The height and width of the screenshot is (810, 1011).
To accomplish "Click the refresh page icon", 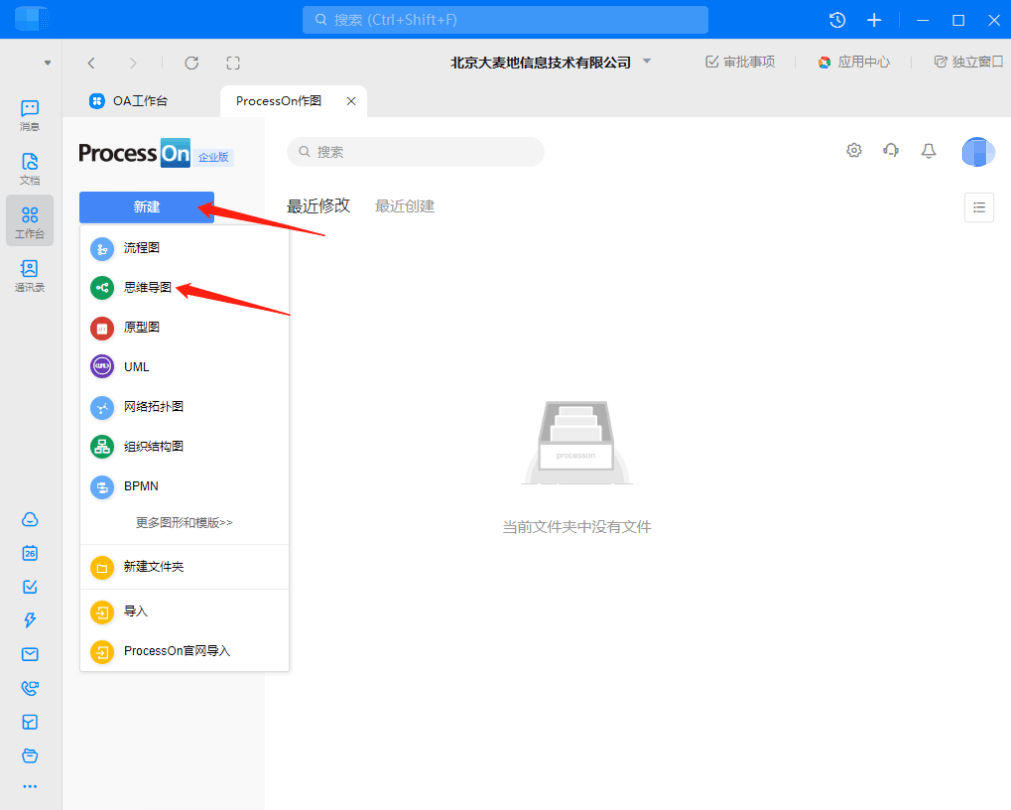I will [x=191, y=63].
